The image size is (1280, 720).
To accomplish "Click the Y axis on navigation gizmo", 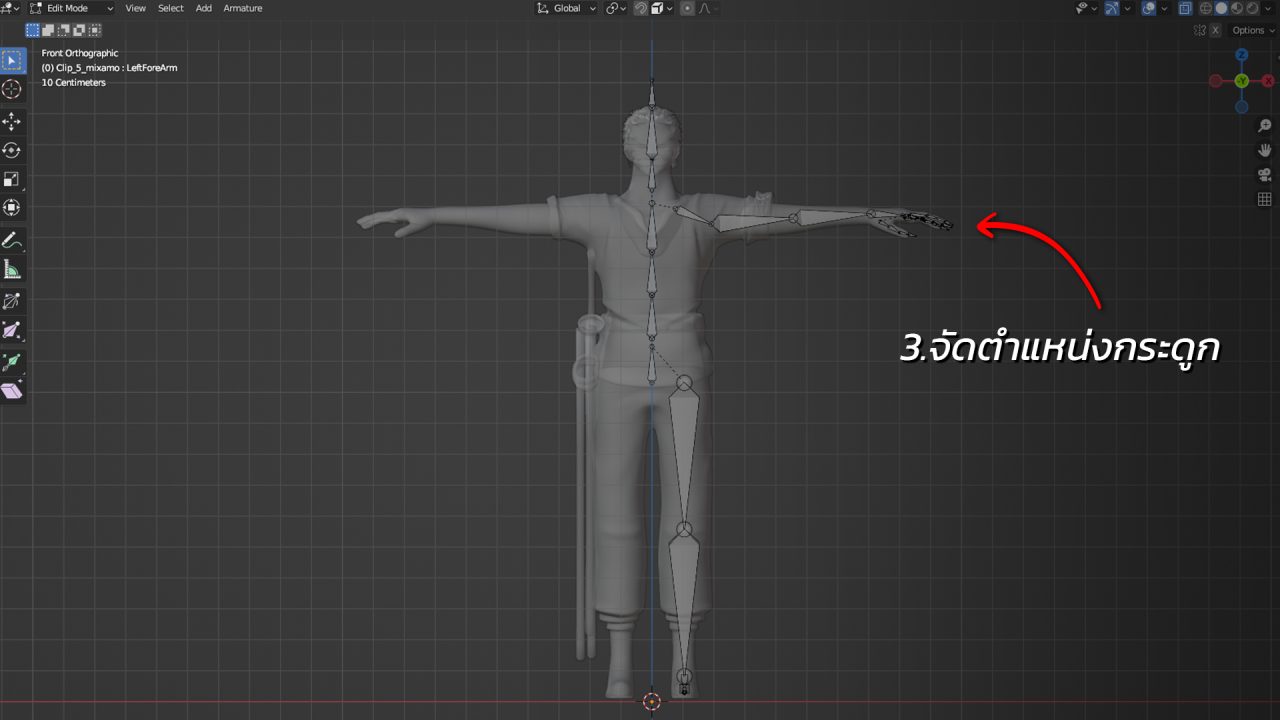I will [1241, 80].
